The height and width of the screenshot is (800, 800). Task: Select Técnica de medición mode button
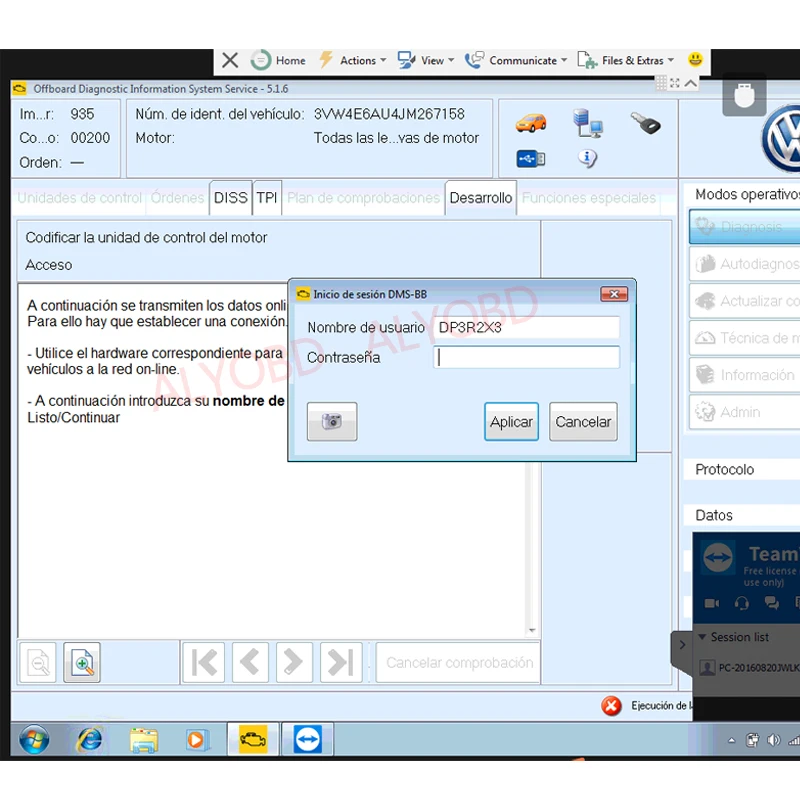click(x=744, y=338)
